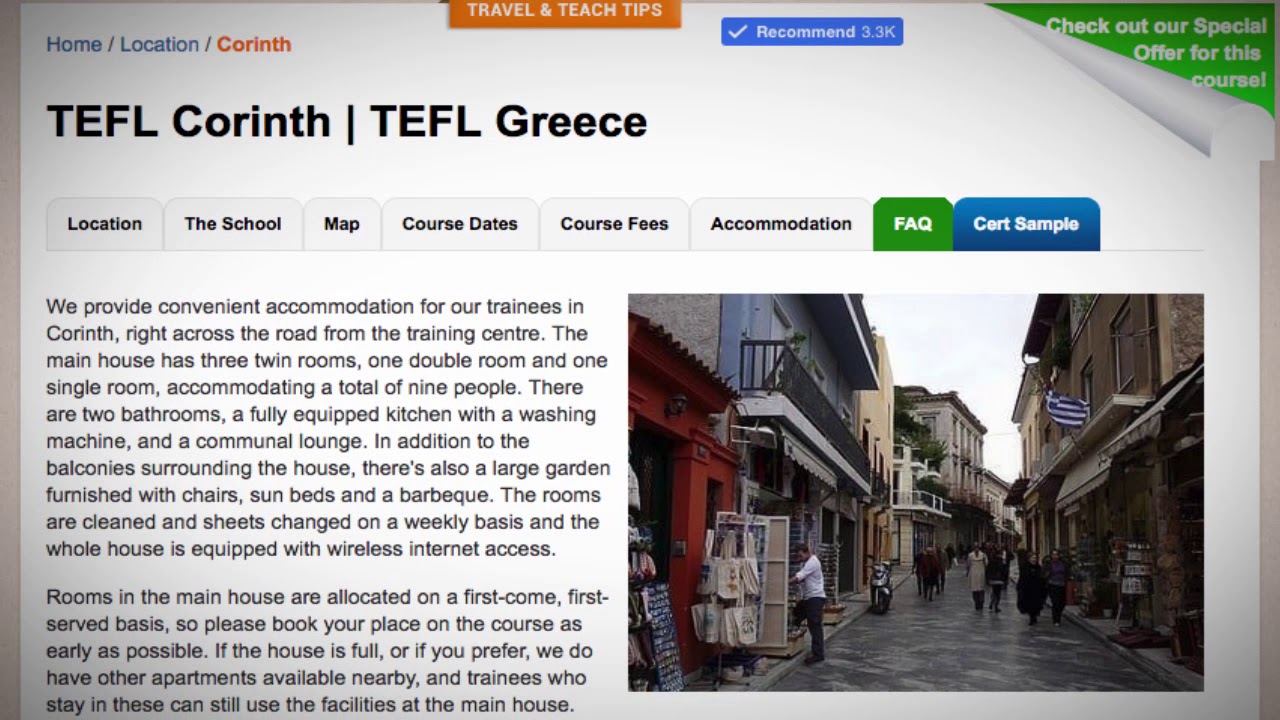Open the Corinth street photo

[x=915, y=492]
